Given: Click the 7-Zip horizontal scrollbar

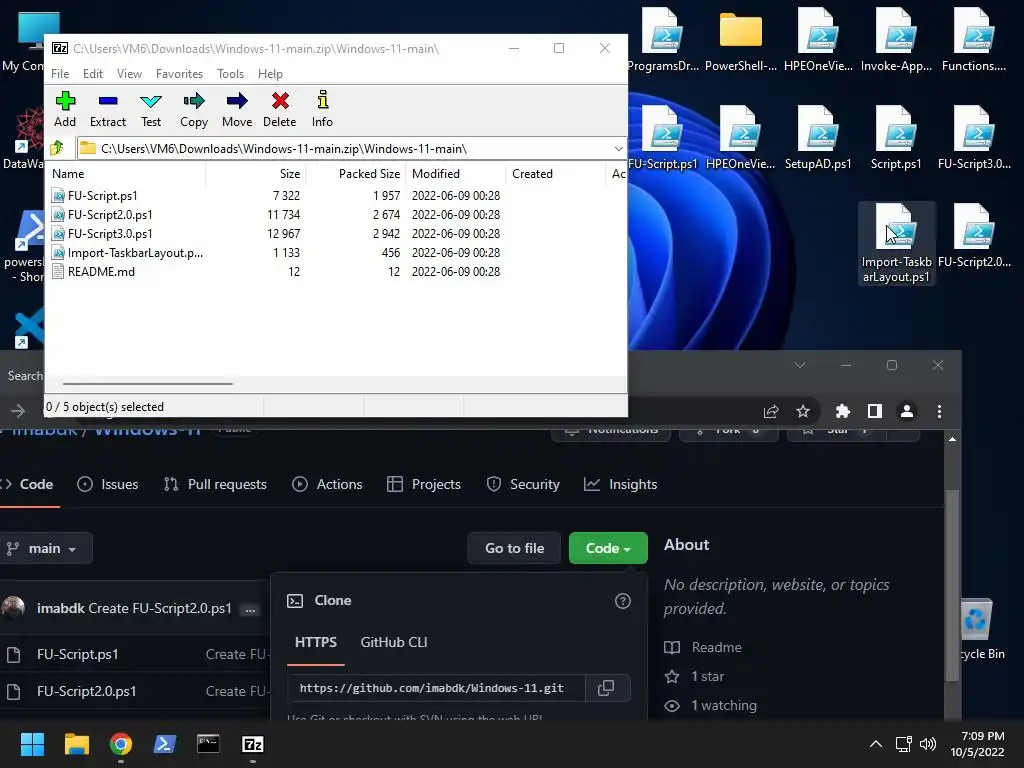Looking at the screenshot, I should [x=148, y=384].
